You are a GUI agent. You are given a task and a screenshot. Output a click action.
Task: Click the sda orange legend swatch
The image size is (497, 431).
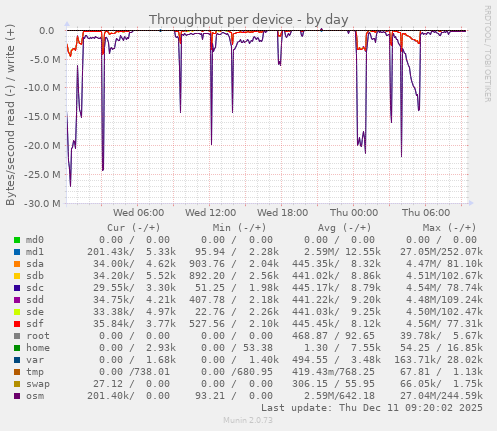click(x=17, y=264)
